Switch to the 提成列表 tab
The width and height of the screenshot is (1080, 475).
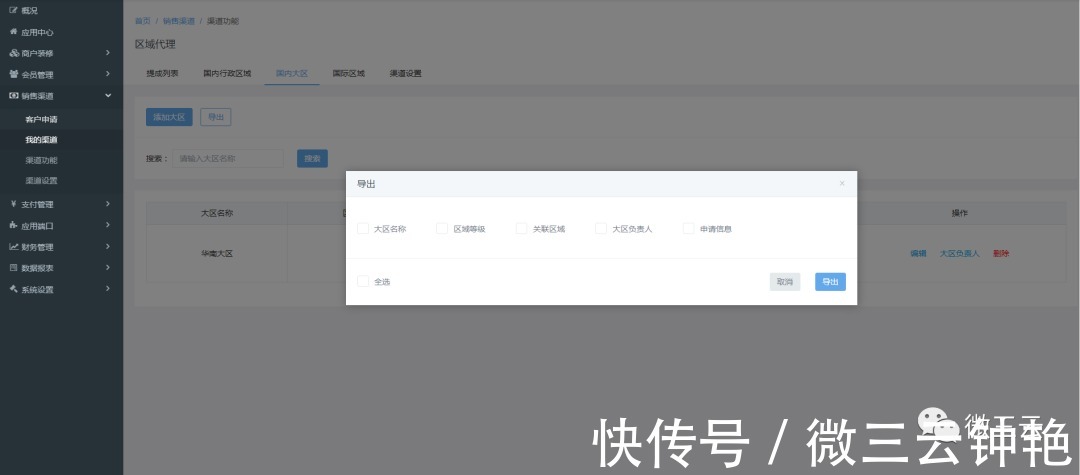(x=163, y=73)
